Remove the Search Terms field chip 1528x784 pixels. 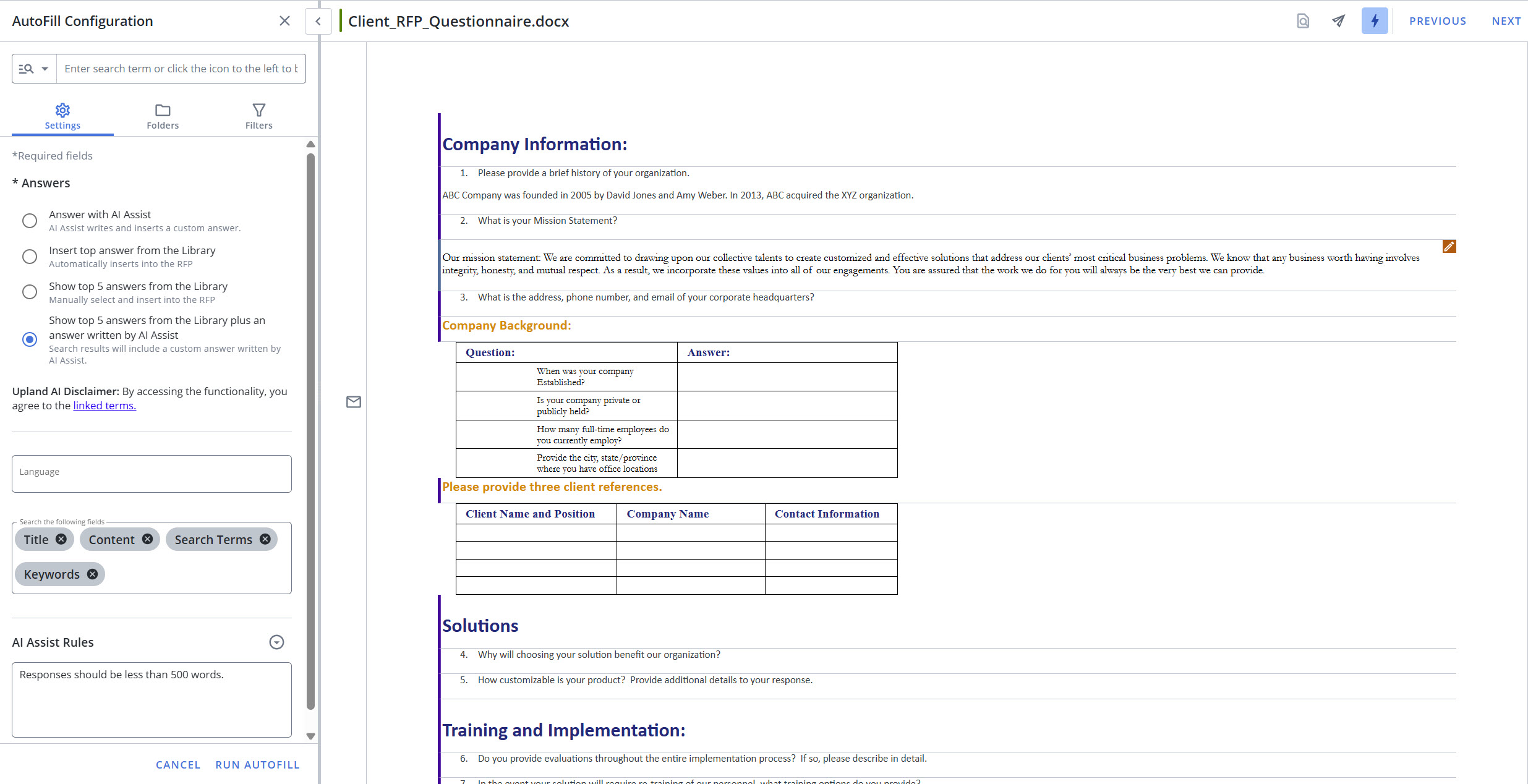point(265,539)
